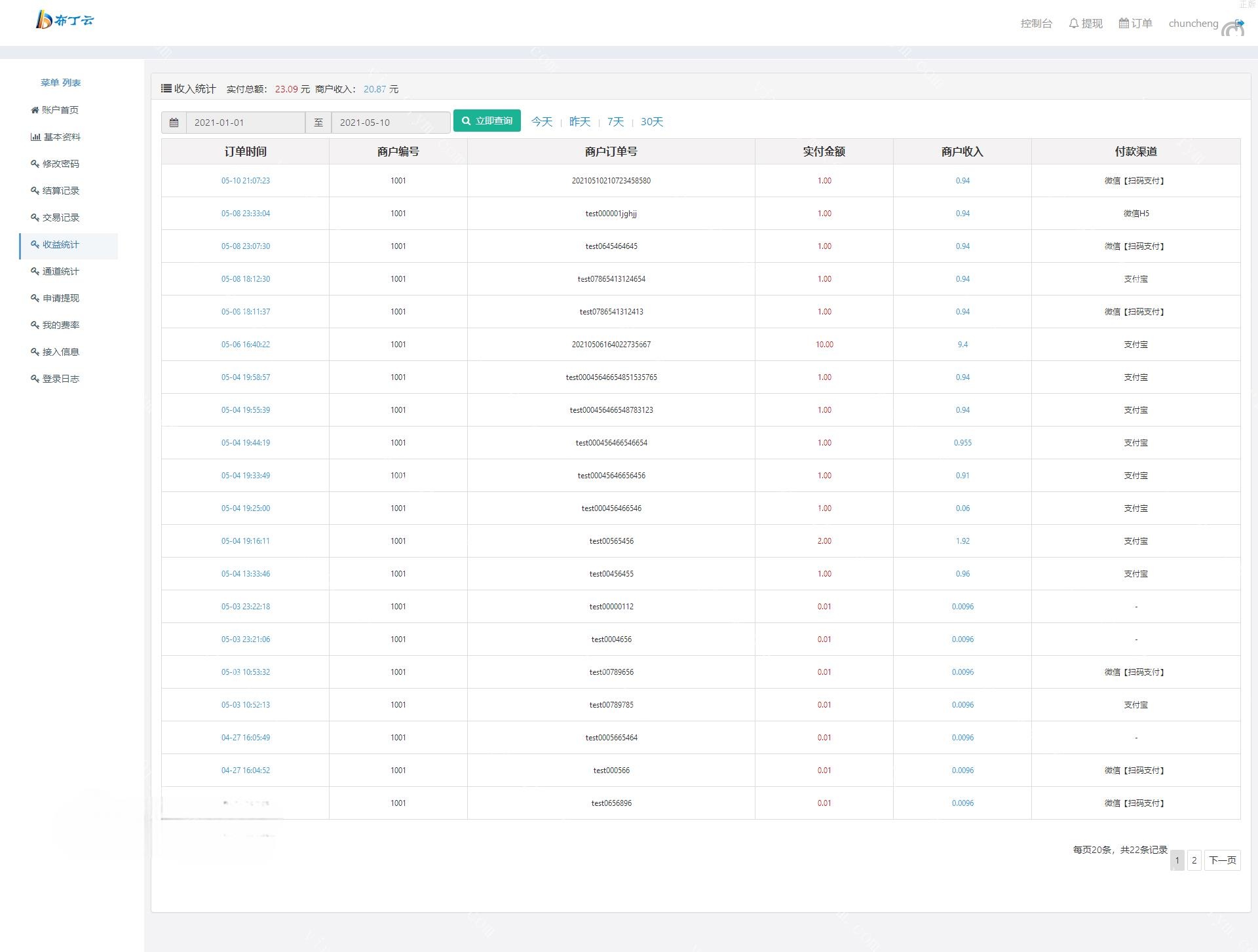Screen dimensions: 1258x952
Task: Click the logout icon next to chuncheng
Action: (x=1239, y=24)
